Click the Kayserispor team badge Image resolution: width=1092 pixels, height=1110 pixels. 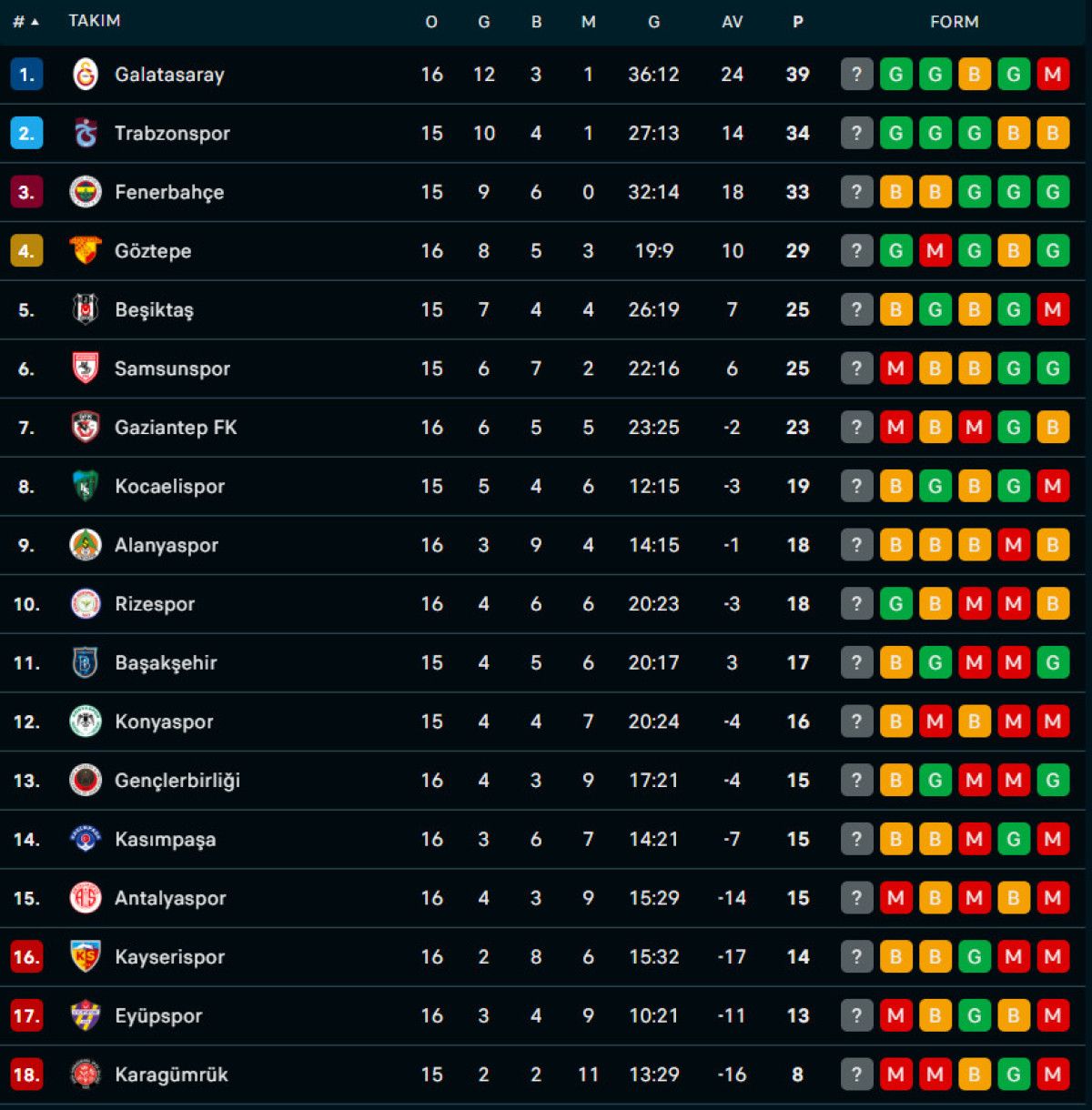86,957
